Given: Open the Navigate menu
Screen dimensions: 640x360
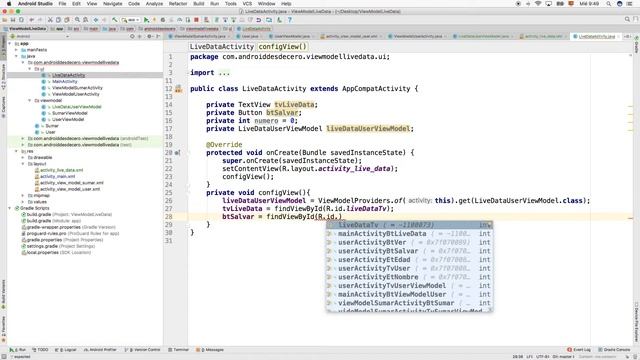Looking at the screenshot, I should tap(112, 4).
